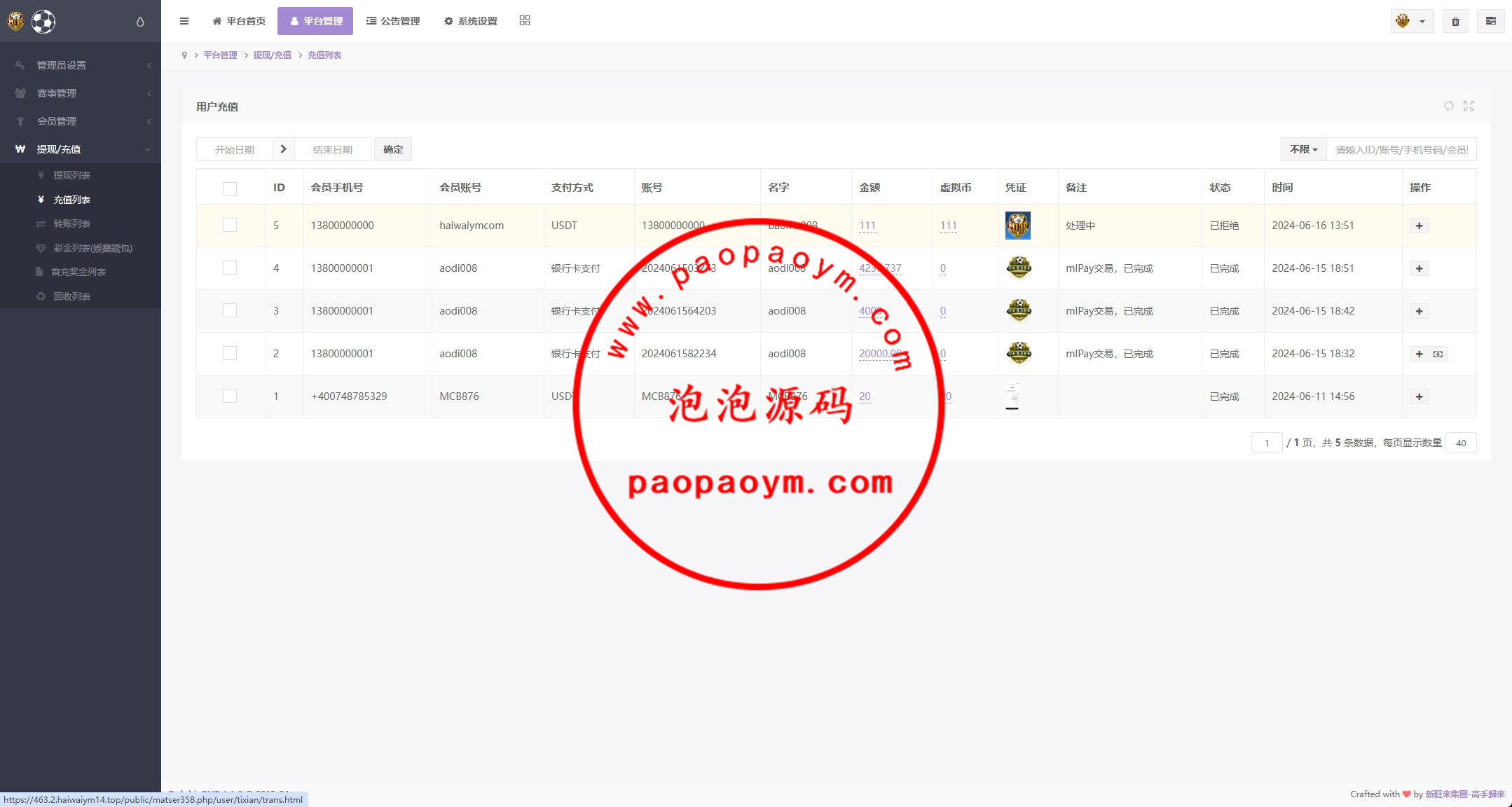Open voucher thumbnail for row dated 2024-06-15 18:32
This screenshot has width=1512, height=807.
point(1019,353)
